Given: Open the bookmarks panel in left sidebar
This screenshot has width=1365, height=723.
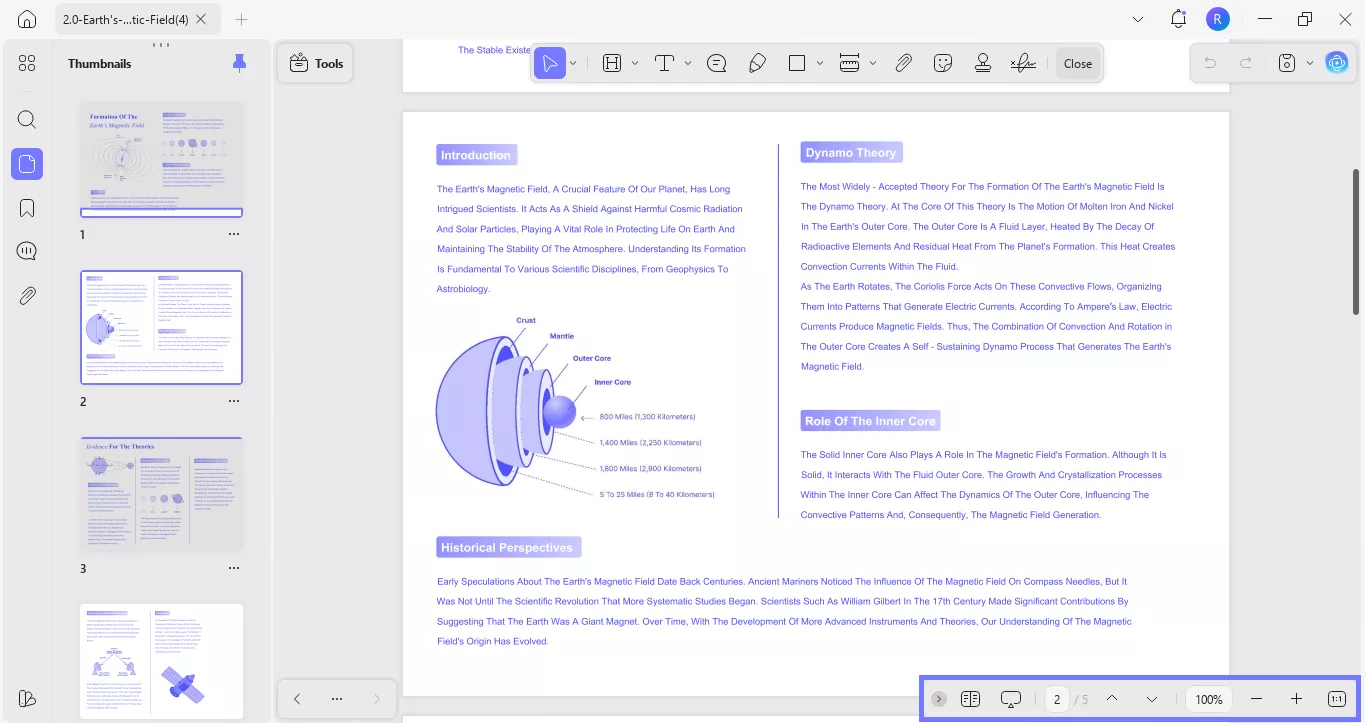Looking at the screenshot, I should (x=27, y=208).
